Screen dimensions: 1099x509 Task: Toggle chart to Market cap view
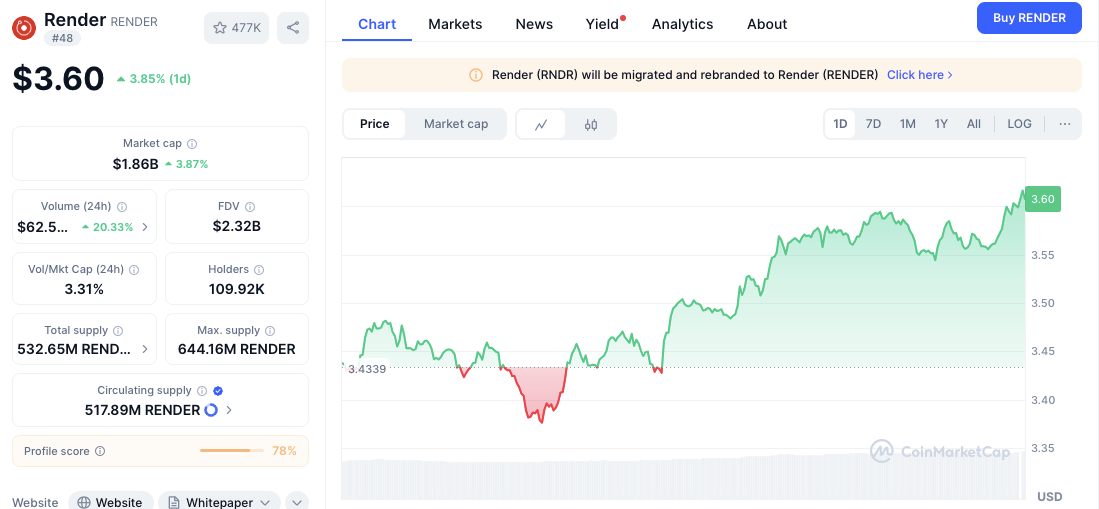(456, 124)
